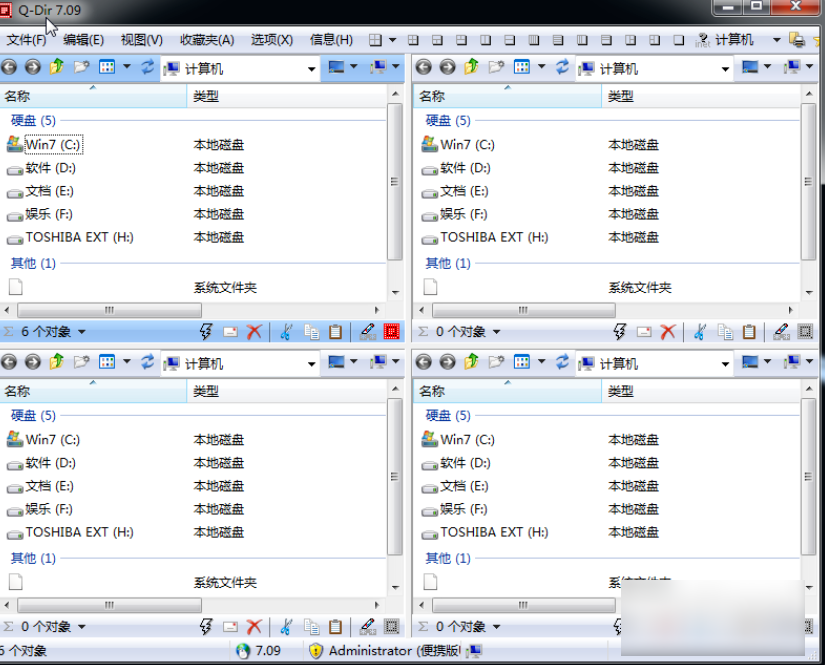The width and height of the screenshot is (825, 665).
Task: Toggle the square button at top-right pane status bar
Action: point(806,332)
